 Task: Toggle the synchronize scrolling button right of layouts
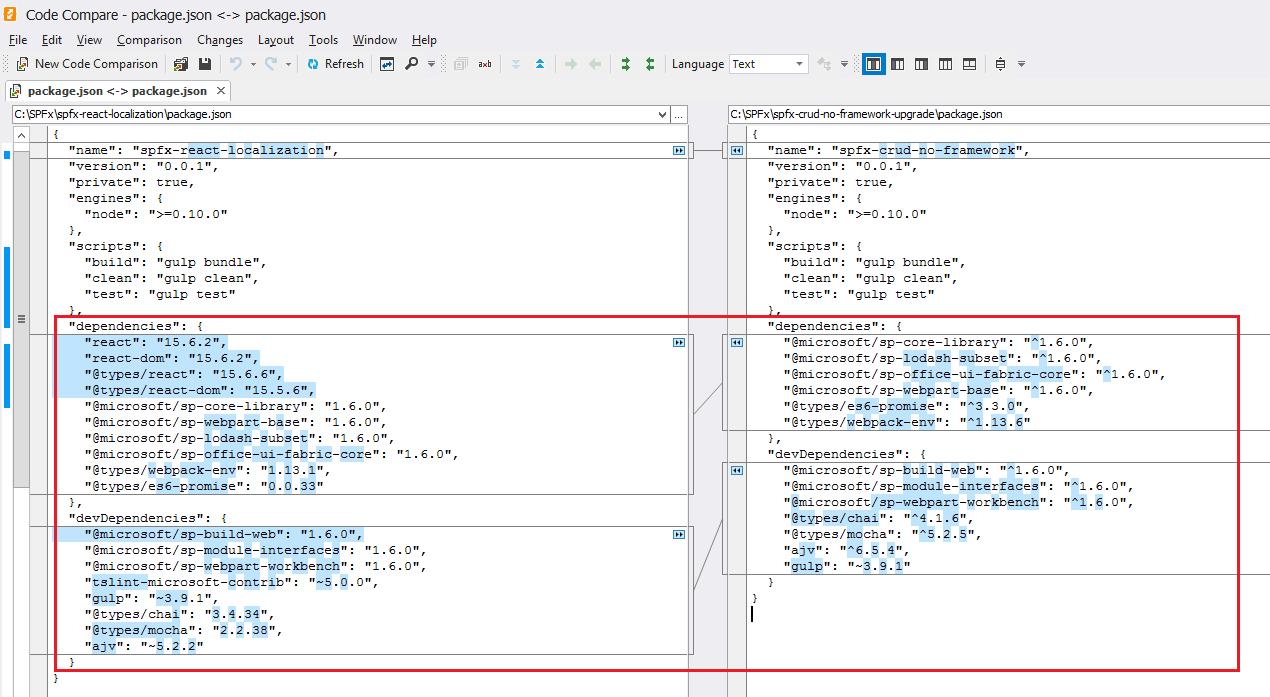pos(1000,64)
